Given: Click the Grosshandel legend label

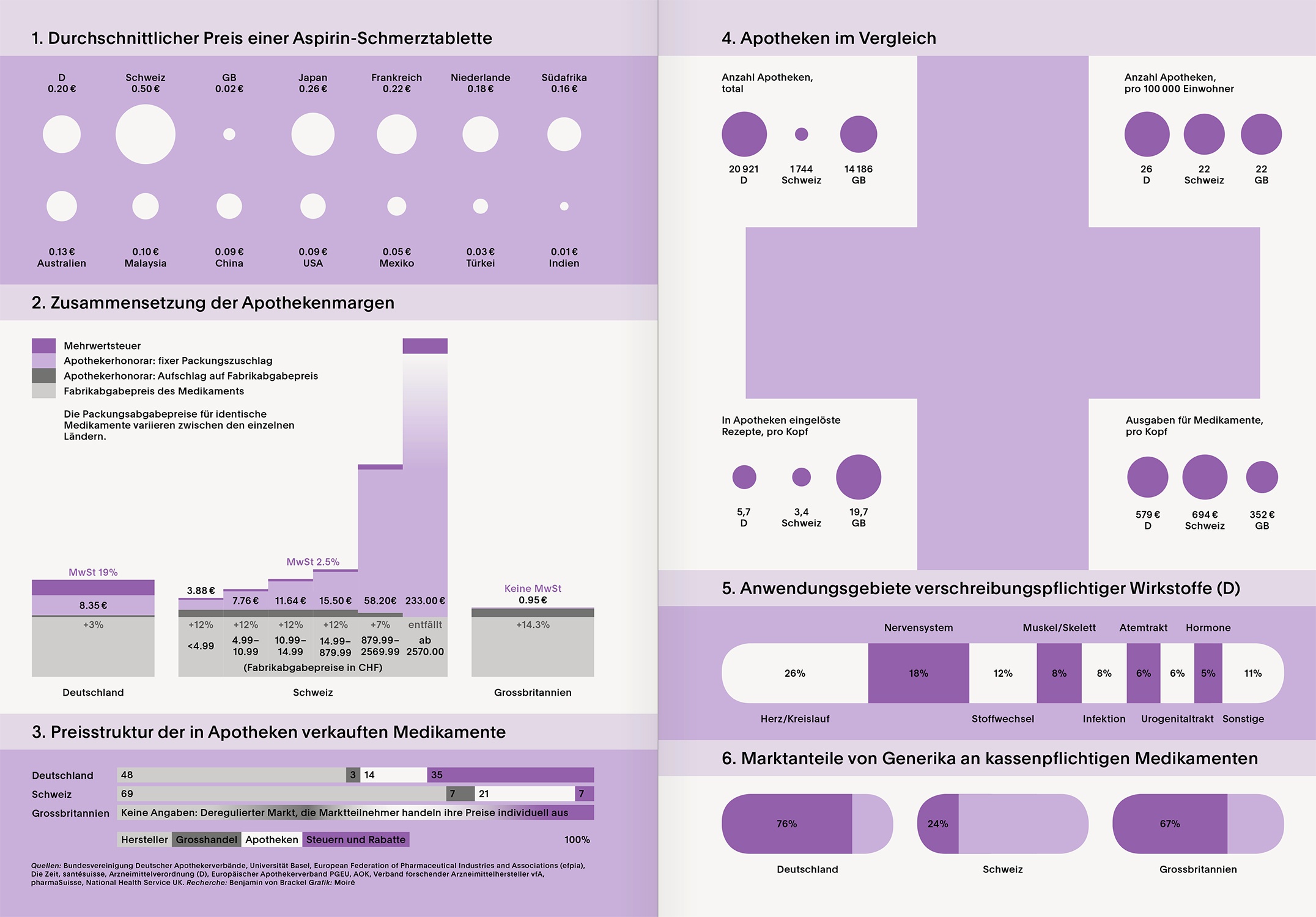Looking at the screenshot, I should tap(206, 839).
